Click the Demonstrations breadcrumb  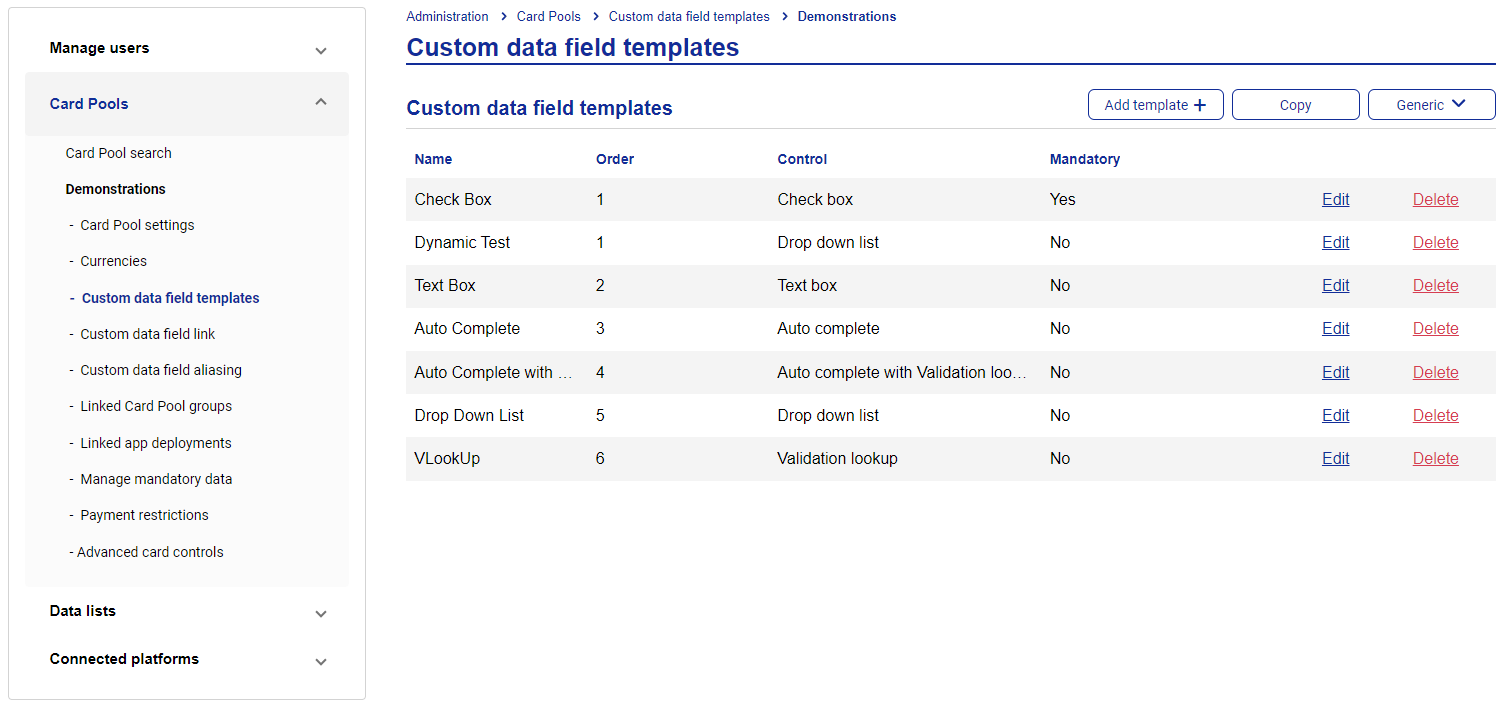[847, 17]
